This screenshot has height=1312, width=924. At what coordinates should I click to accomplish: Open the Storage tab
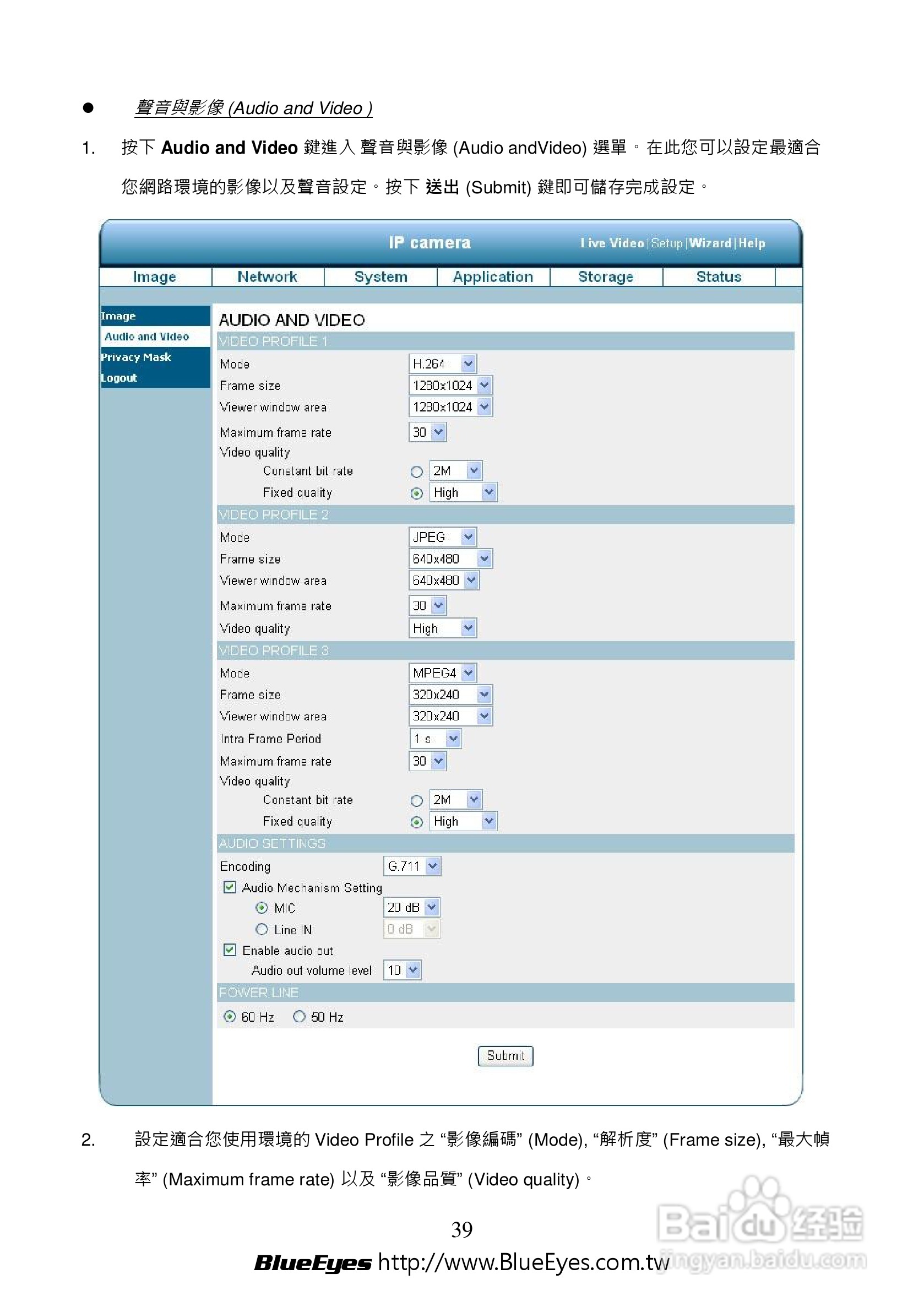coord(606,277)
